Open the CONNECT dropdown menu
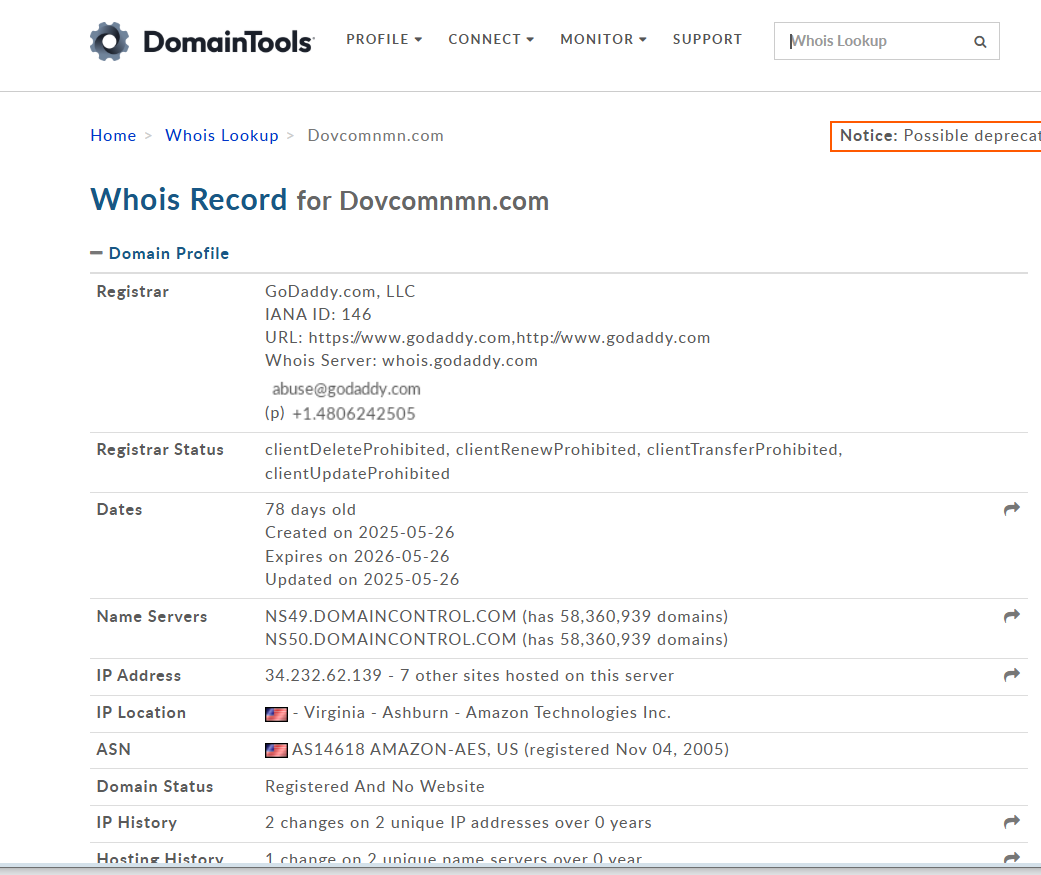This screenshot has width=1041, height=875. click(x=491, y=40)
